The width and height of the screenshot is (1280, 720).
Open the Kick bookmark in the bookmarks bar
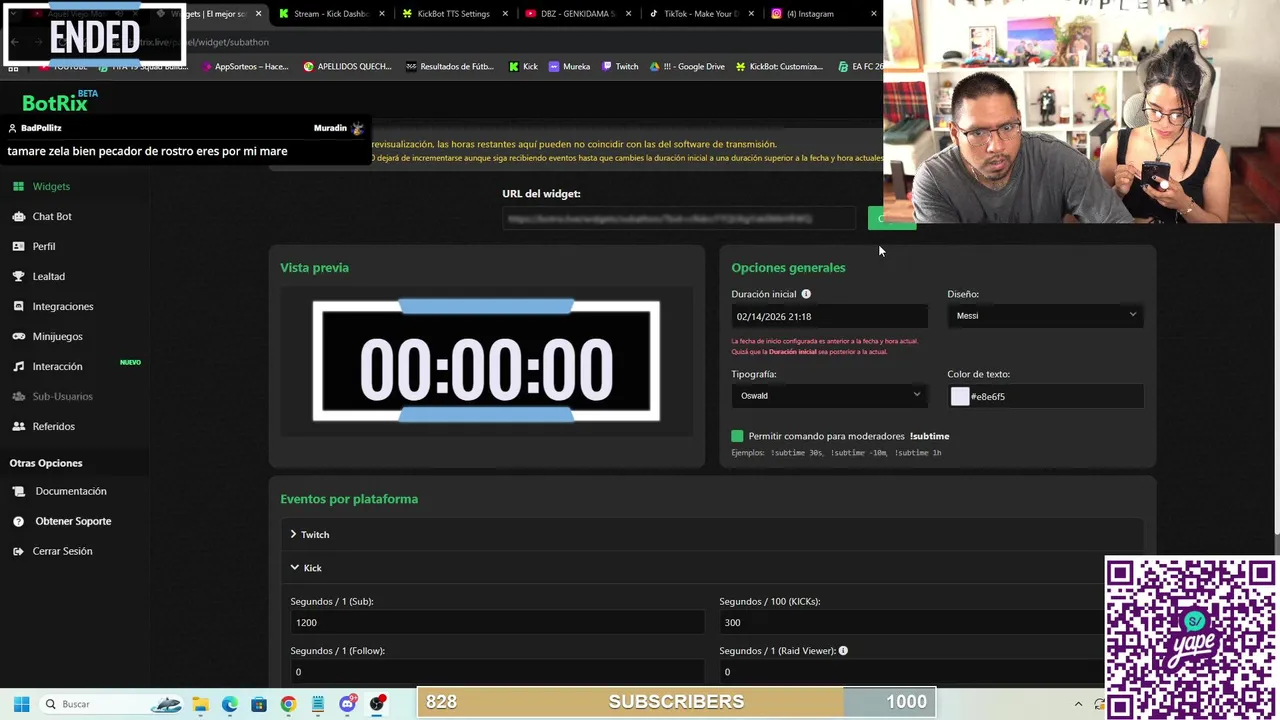(x=523, y=66)
